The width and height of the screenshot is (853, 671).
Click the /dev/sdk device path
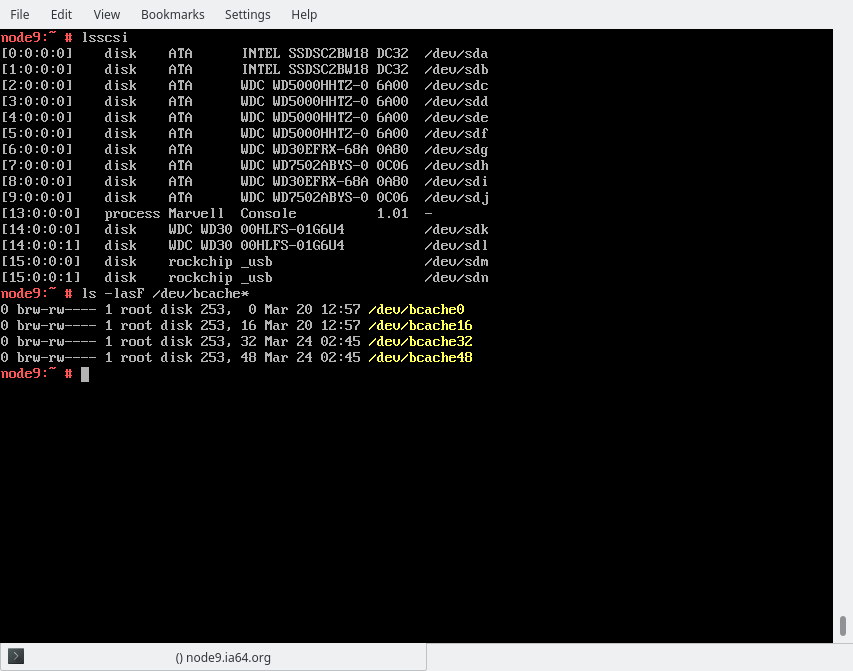(456, 230)
